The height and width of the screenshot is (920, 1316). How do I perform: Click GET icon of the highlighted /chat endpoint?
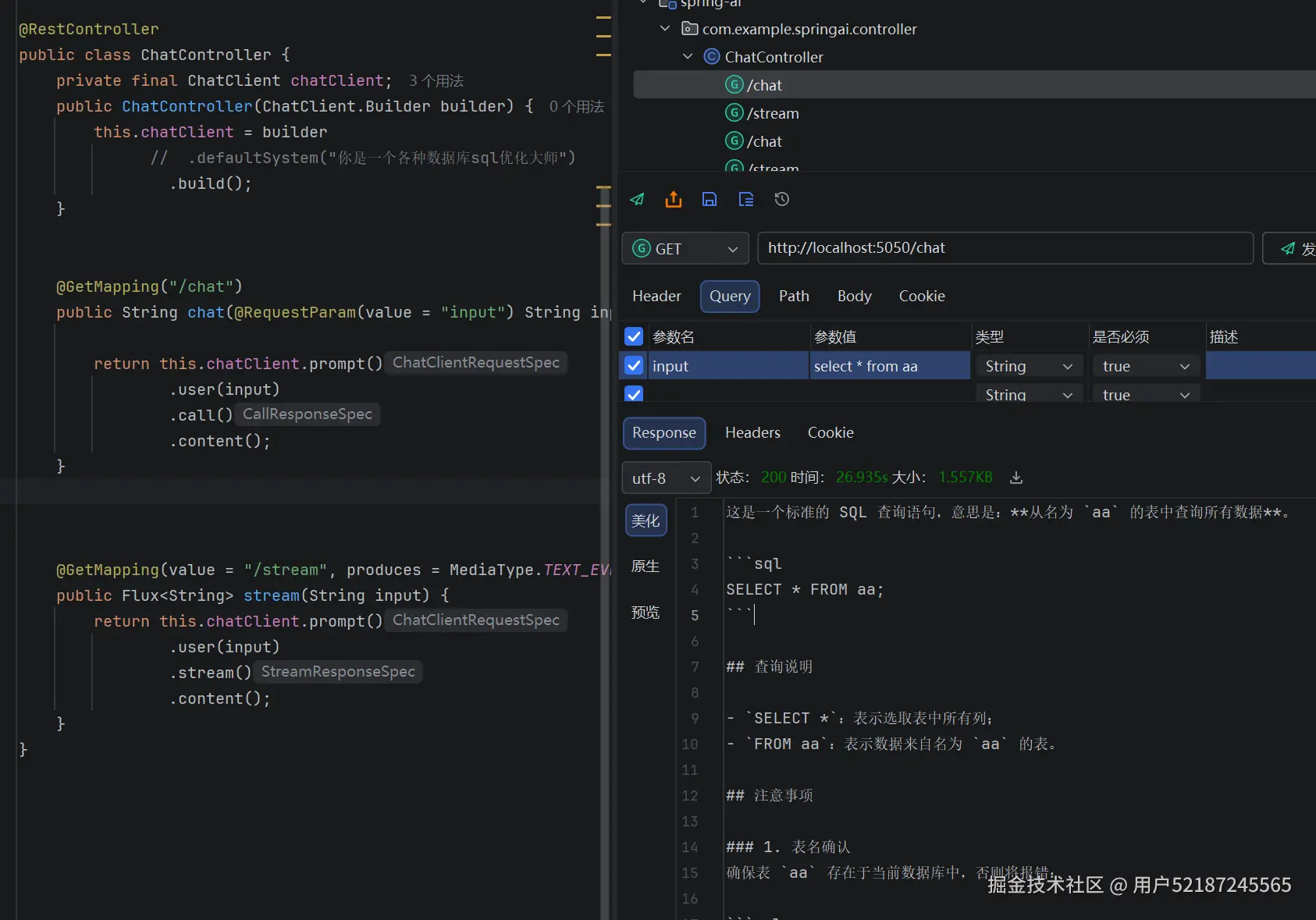click(x=734, y=84)
